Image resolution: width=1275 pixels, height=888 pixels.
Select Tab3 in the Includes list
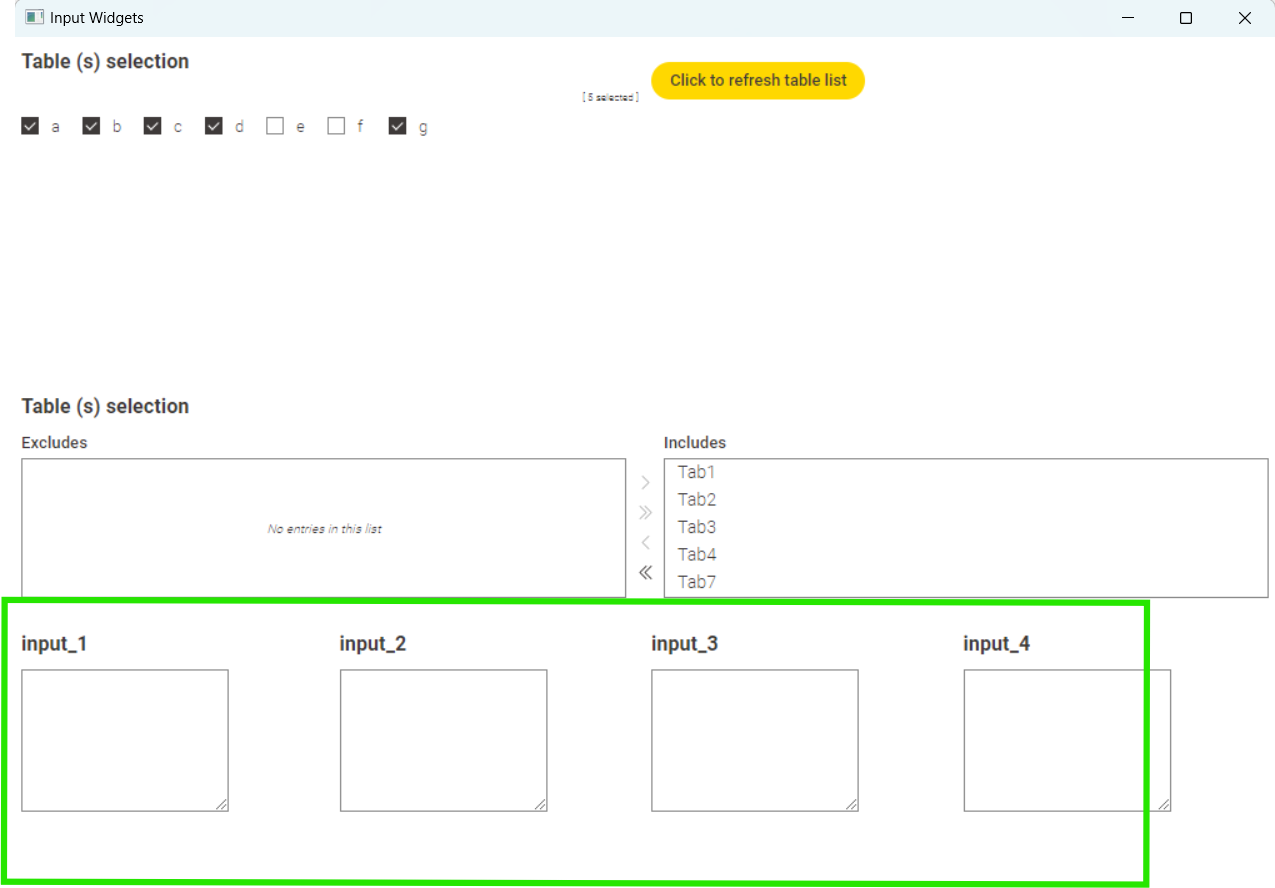click(697, 527)
